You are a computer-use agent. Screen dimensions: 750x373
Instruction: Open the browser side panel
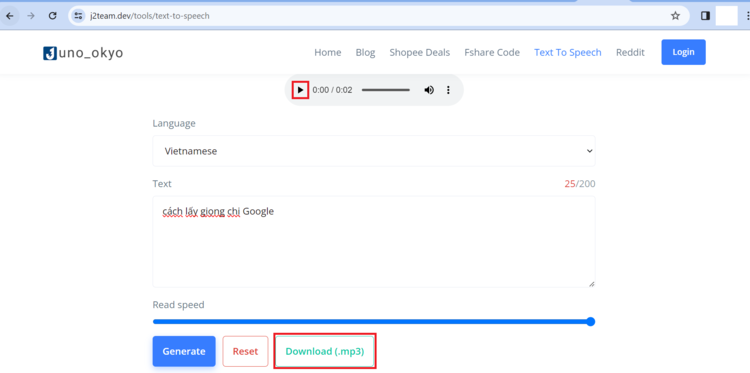click(705, 16)
